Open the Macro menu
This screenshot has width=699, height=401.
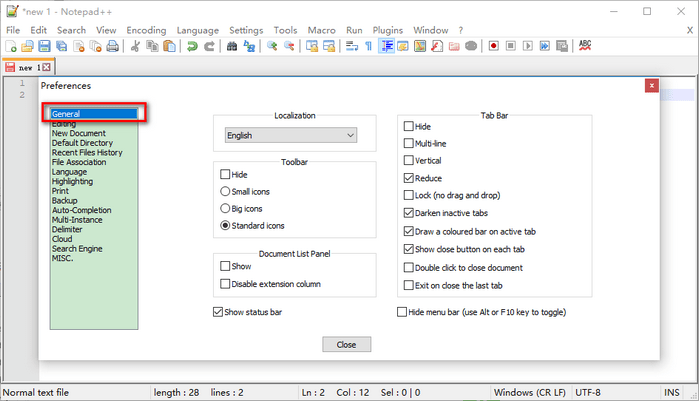coord(321,30)
